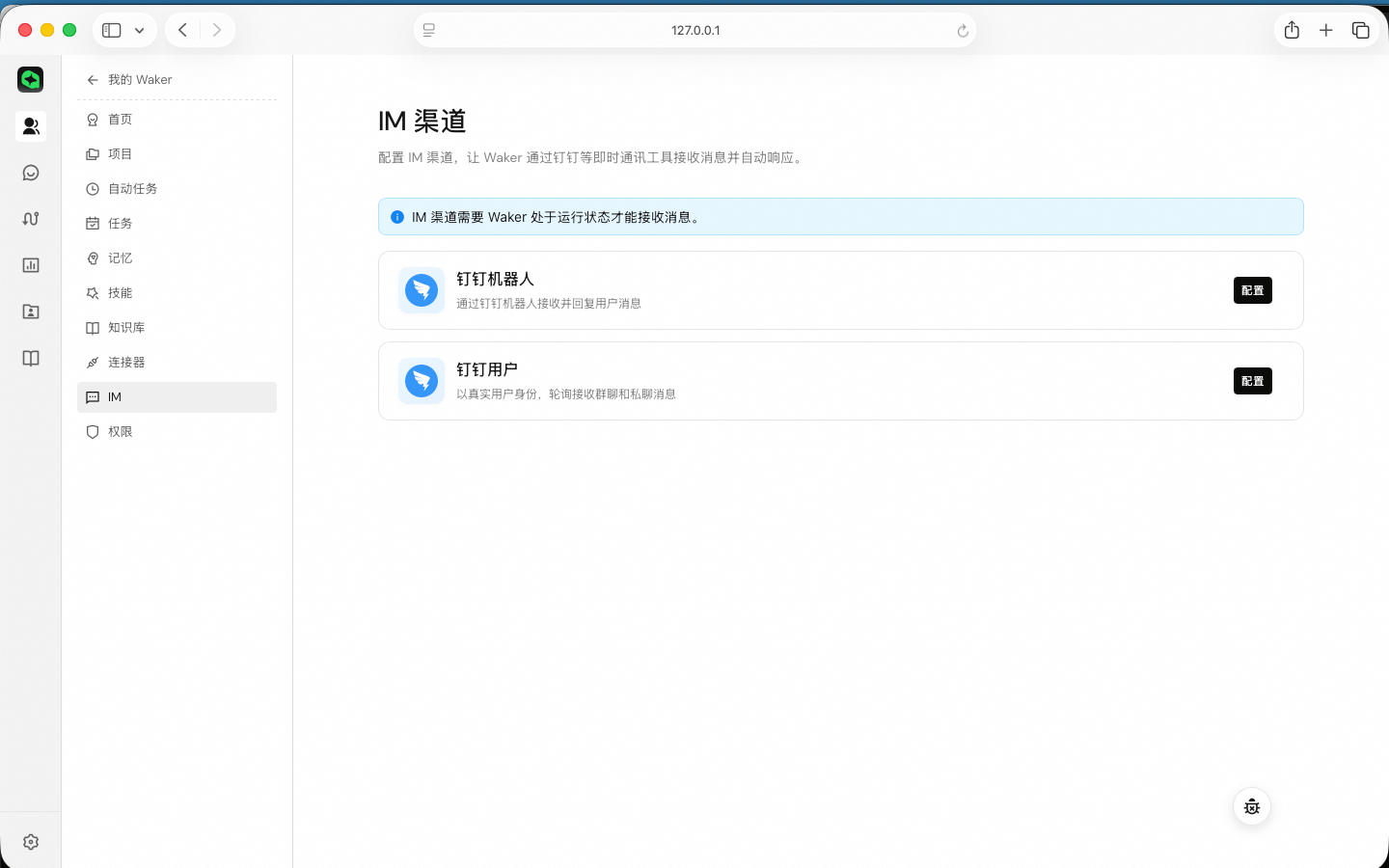Click Safari forward navigation button
Screen dimensions: 1389x868
tap(217, 30)
